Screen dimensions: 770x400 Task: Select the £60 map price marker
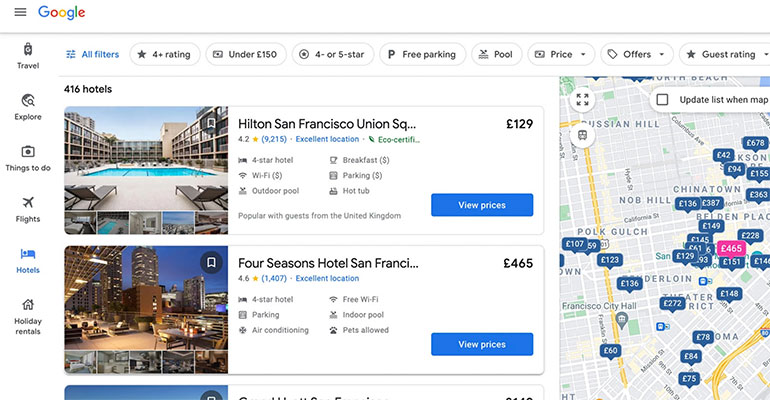(610, 351)
